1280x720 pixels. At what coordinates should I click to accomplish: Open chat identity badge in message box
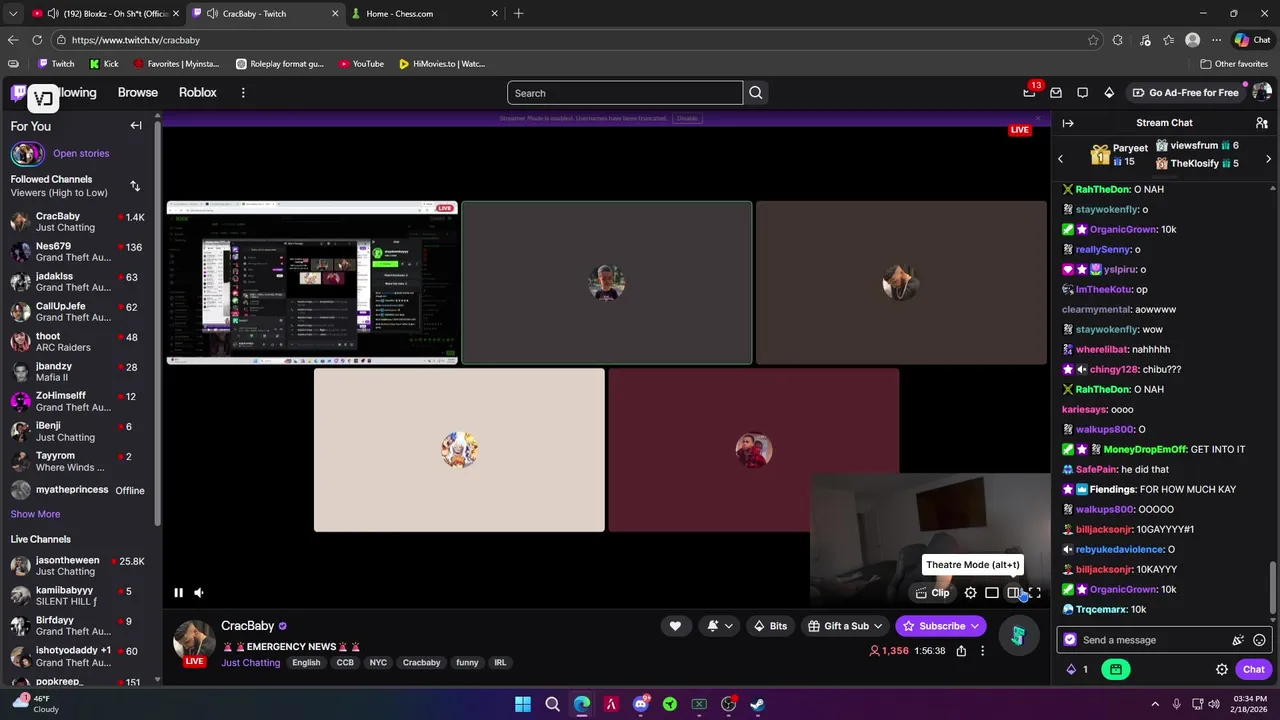(1070, 640)
